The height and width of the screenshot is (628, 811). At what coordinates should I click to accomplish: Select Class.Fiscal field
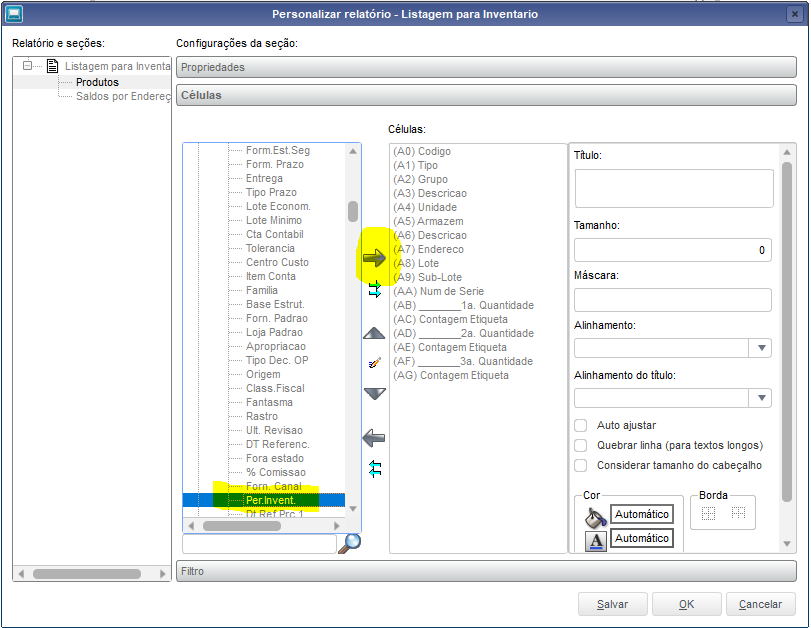(x=275, y=388)
